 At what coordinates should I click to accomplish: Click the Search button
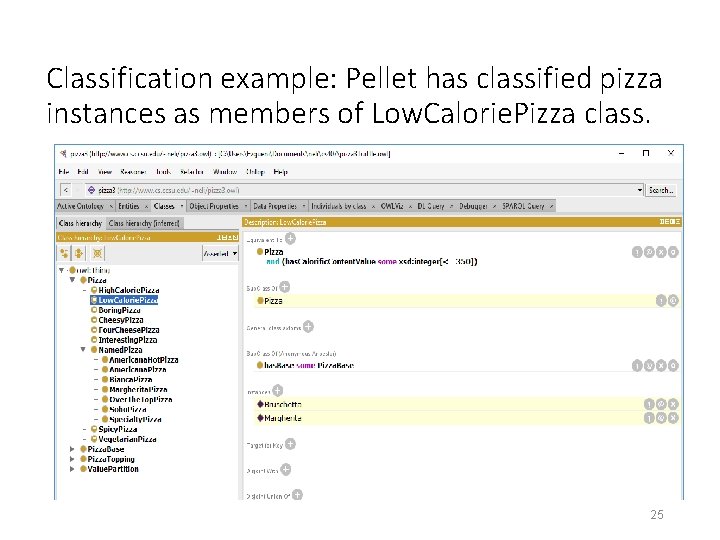[x=661, y=190]
